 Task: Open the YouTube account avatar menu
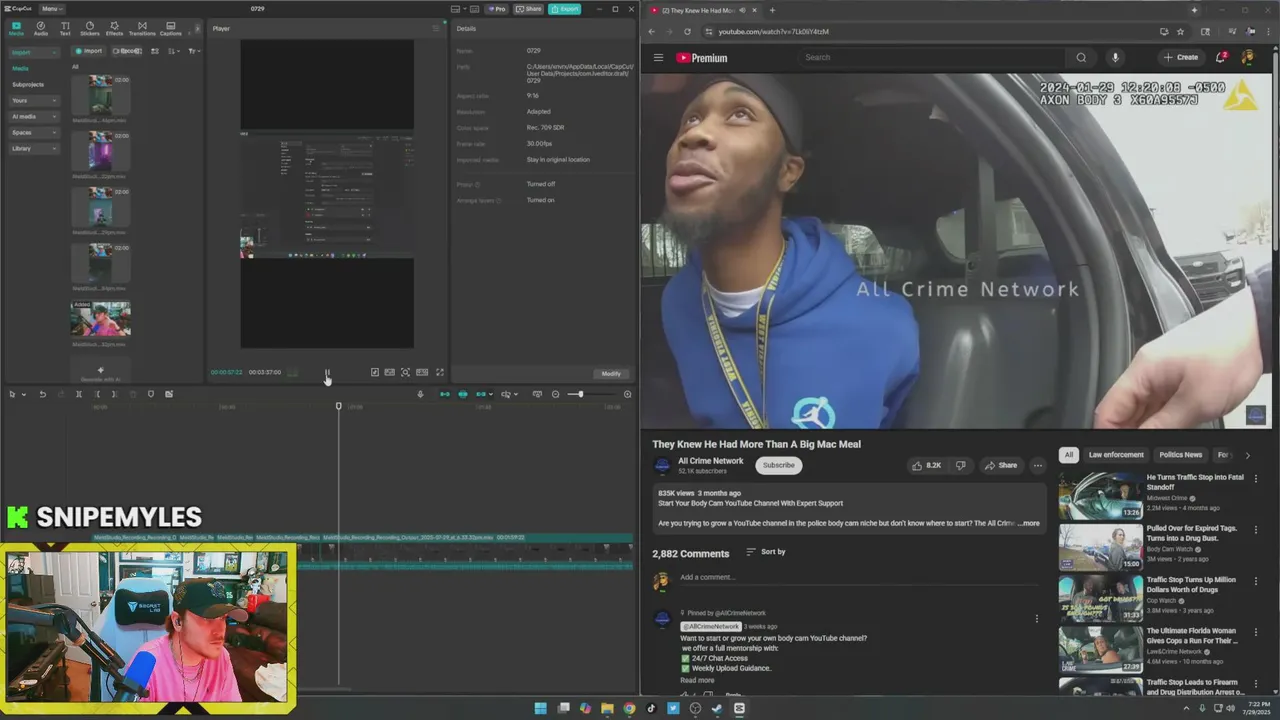(1247, 57)
